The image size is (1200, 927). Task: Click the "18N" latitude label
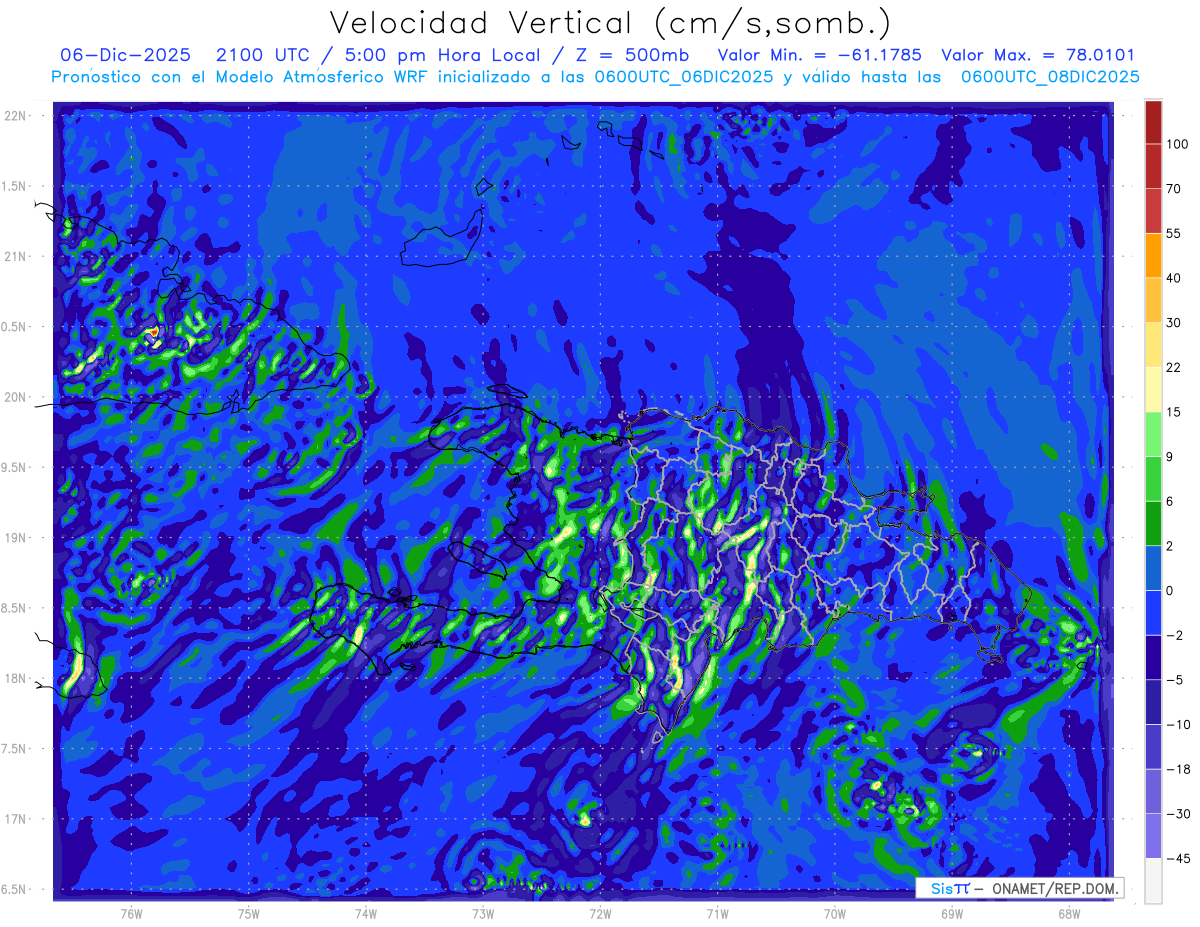[x=15, y=678]
